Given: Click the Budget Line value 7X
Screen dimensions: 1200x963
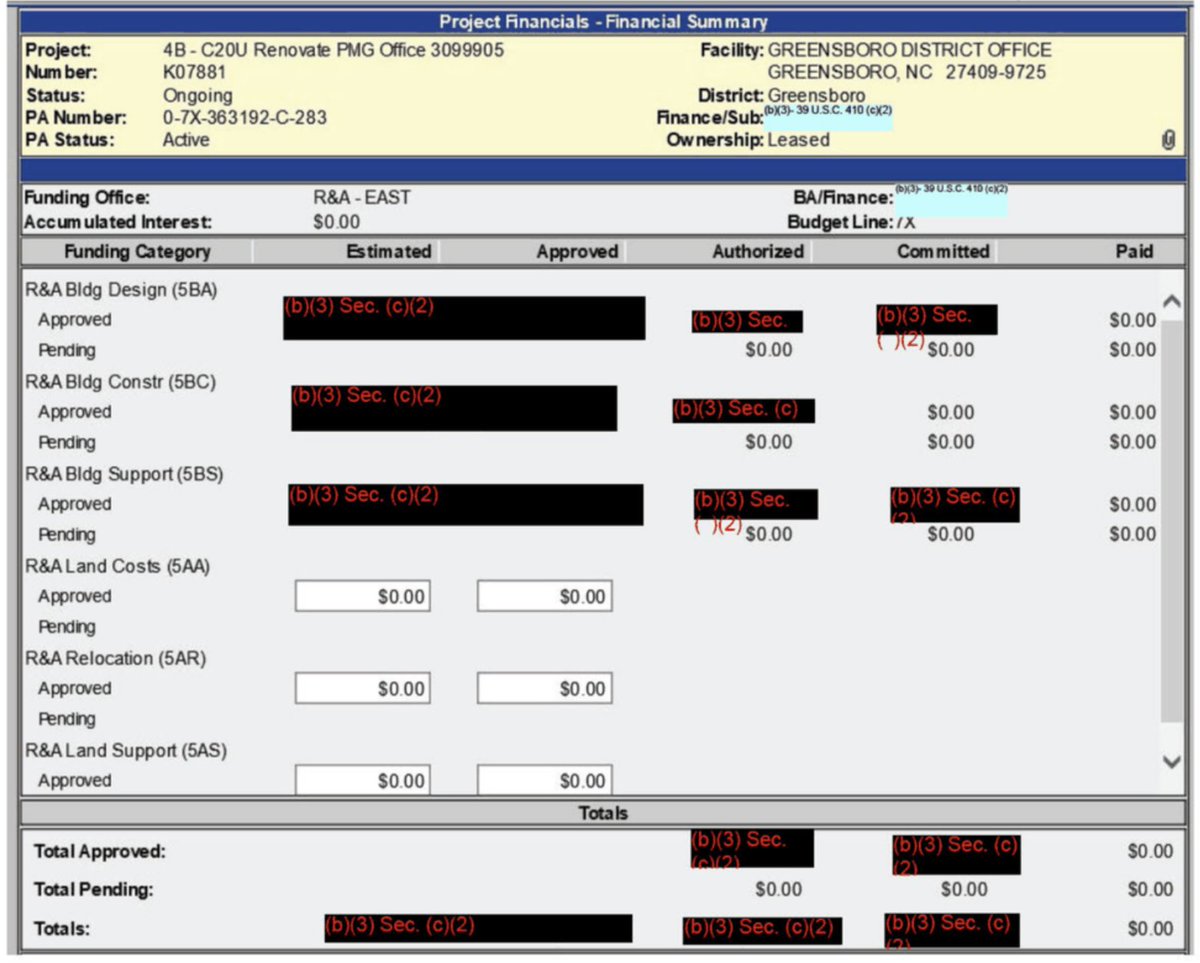Looking at the screenshot, I should pyautogui.click(x=905, y=222).
